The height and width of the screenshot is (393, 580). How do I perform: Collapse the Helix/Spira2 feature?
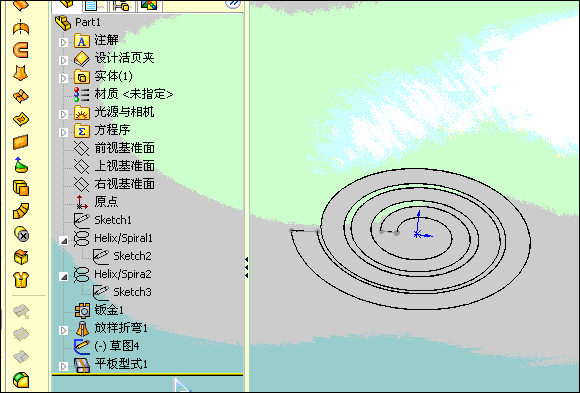64,276
